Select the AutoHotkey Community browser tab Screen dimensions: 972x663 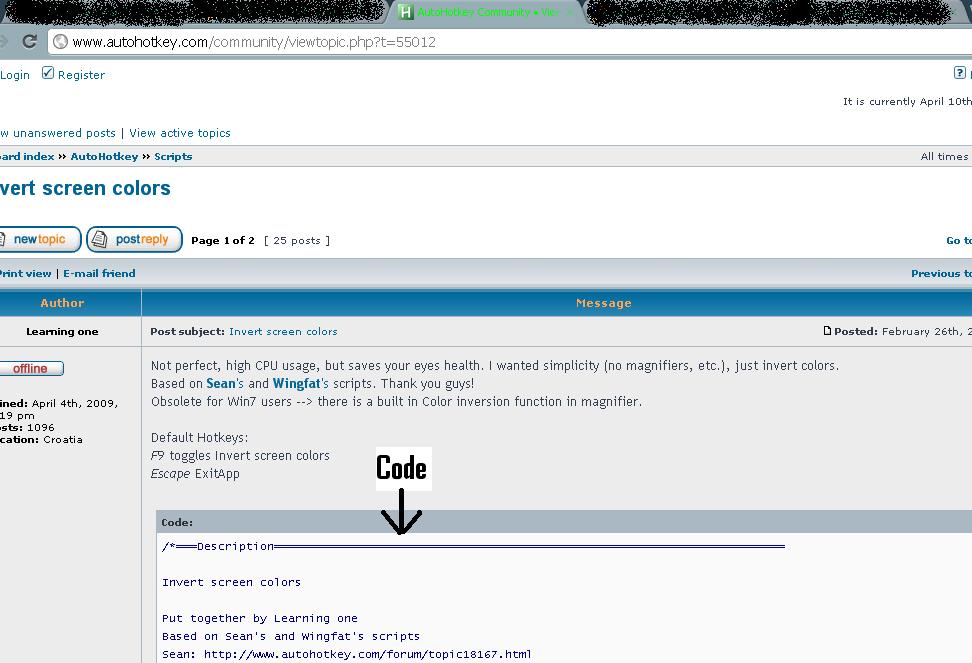coord(487,12)
